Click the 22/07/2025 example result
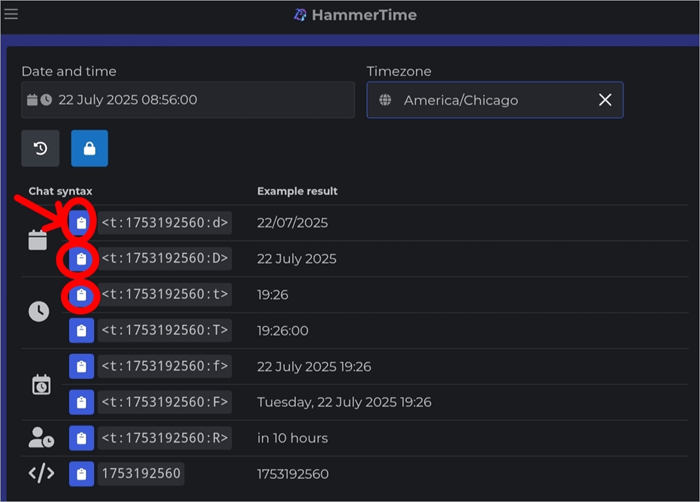This screenshot has height=502, width=700. 292,223
